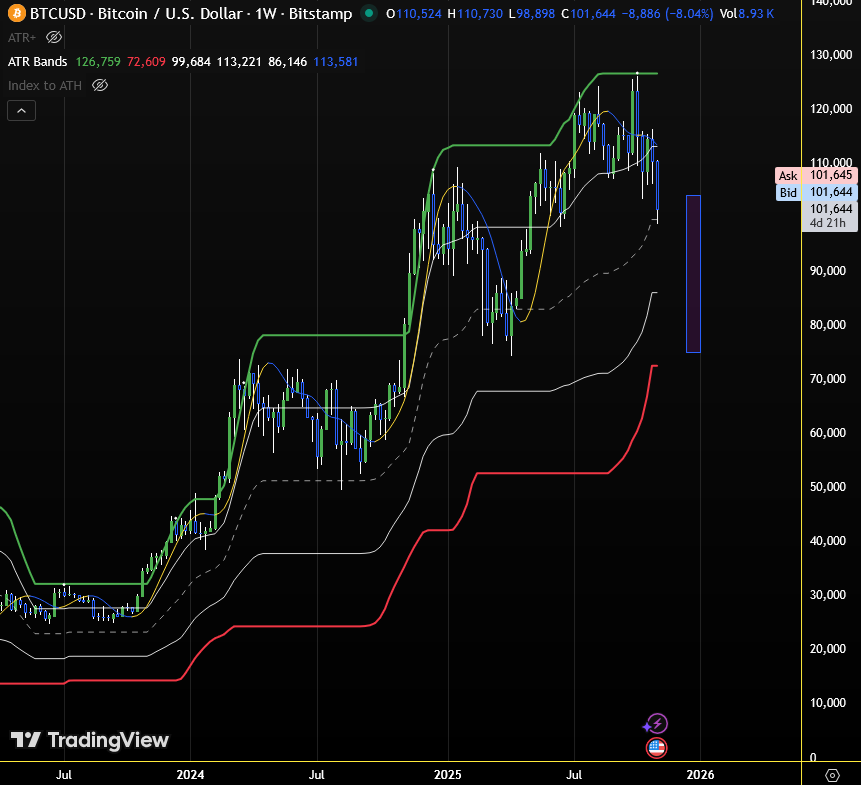Click the 50,000 price axis label
This screenshot has height=785, width=861.
pyautogui.click(x=828, y=486)
